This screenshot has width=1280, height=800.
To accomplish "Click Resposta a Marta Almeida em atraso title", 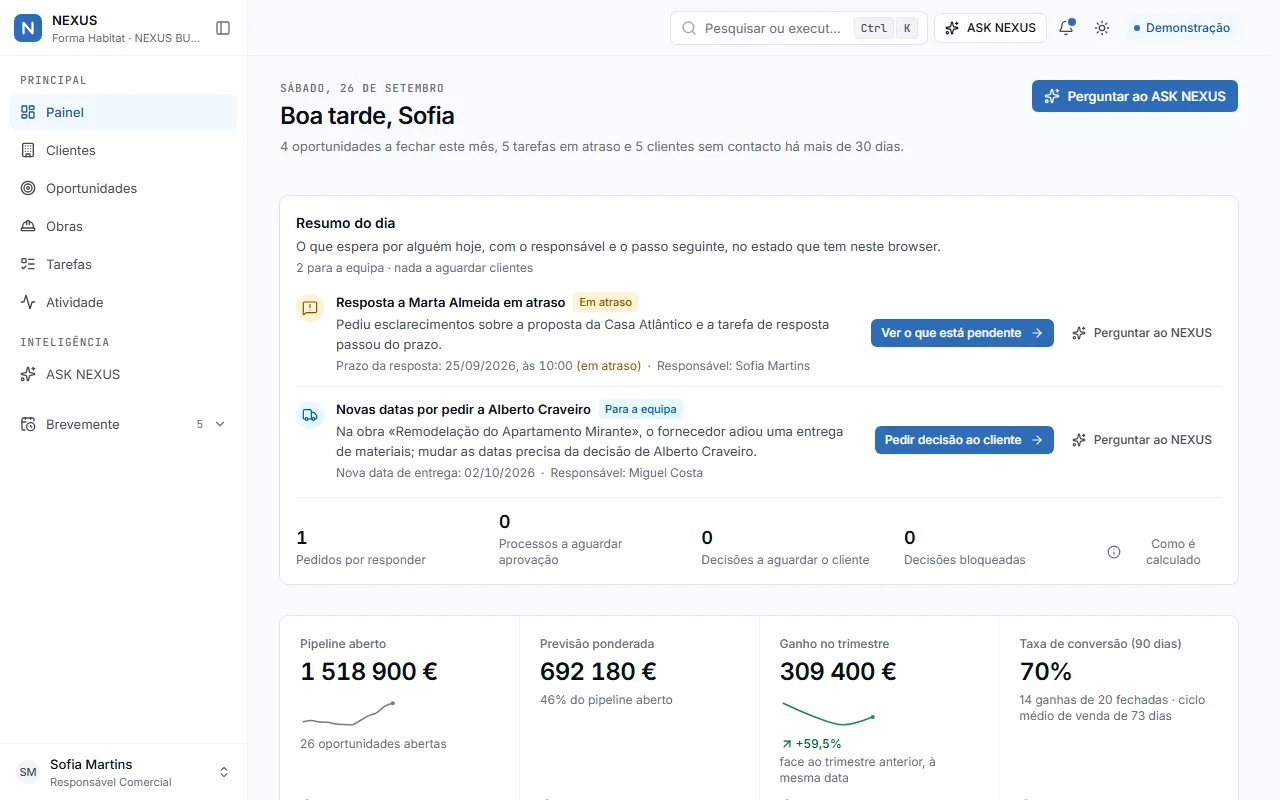I will 451,302.
